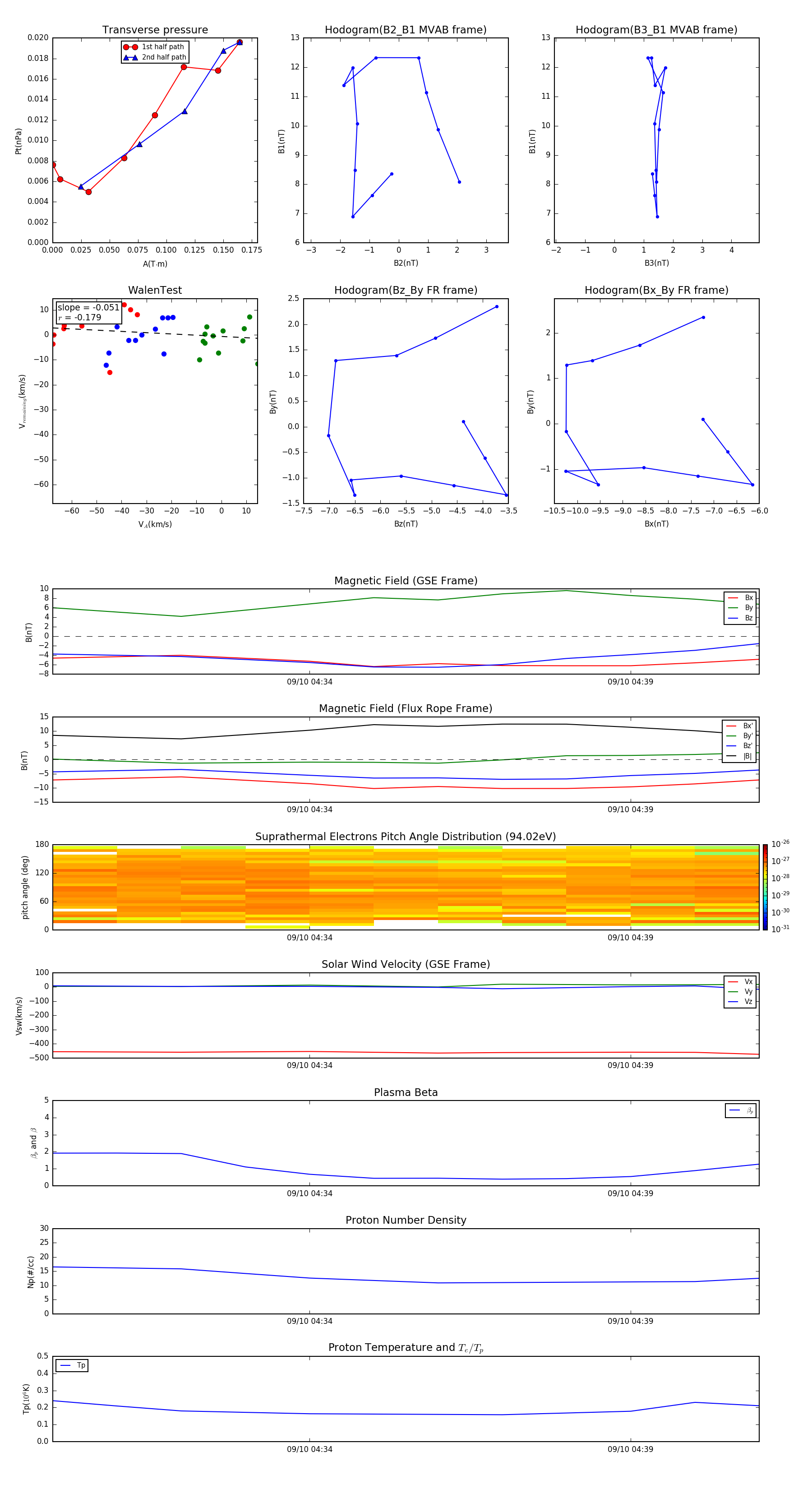Screen dimensions: 812x1489
Task: Click the Suprathermal Electrons Pitch Angle Distribution title
Action: tap(406, 837)
